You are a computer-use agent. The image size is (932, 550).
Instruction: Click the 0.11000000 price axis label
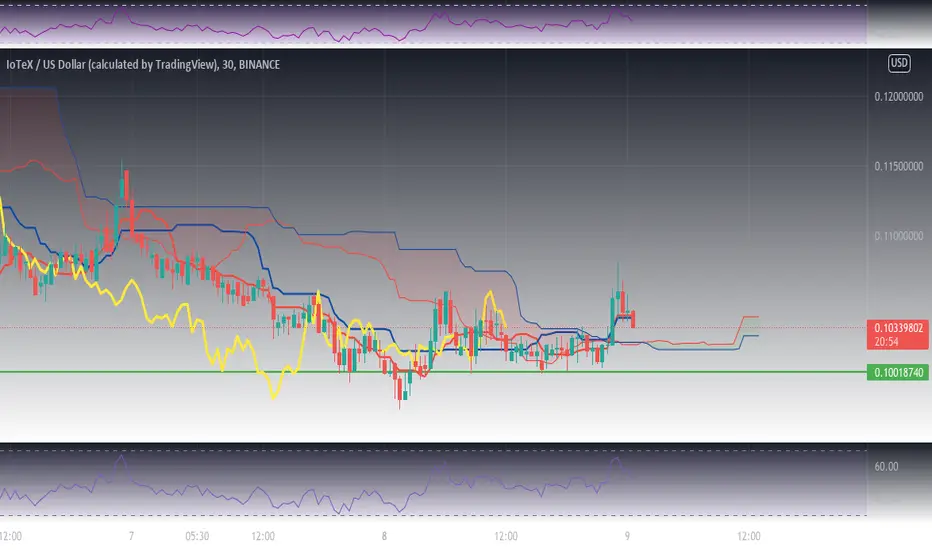(x=899, y=236)
